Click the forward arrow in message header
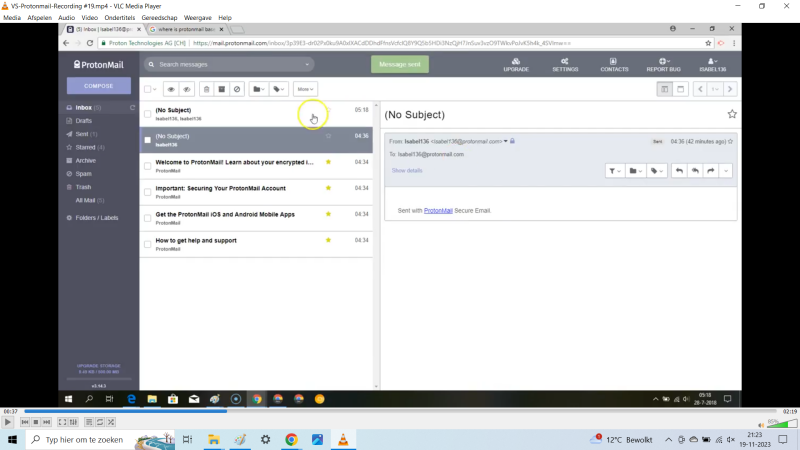The image size is (800, 450). coord(711,171)
